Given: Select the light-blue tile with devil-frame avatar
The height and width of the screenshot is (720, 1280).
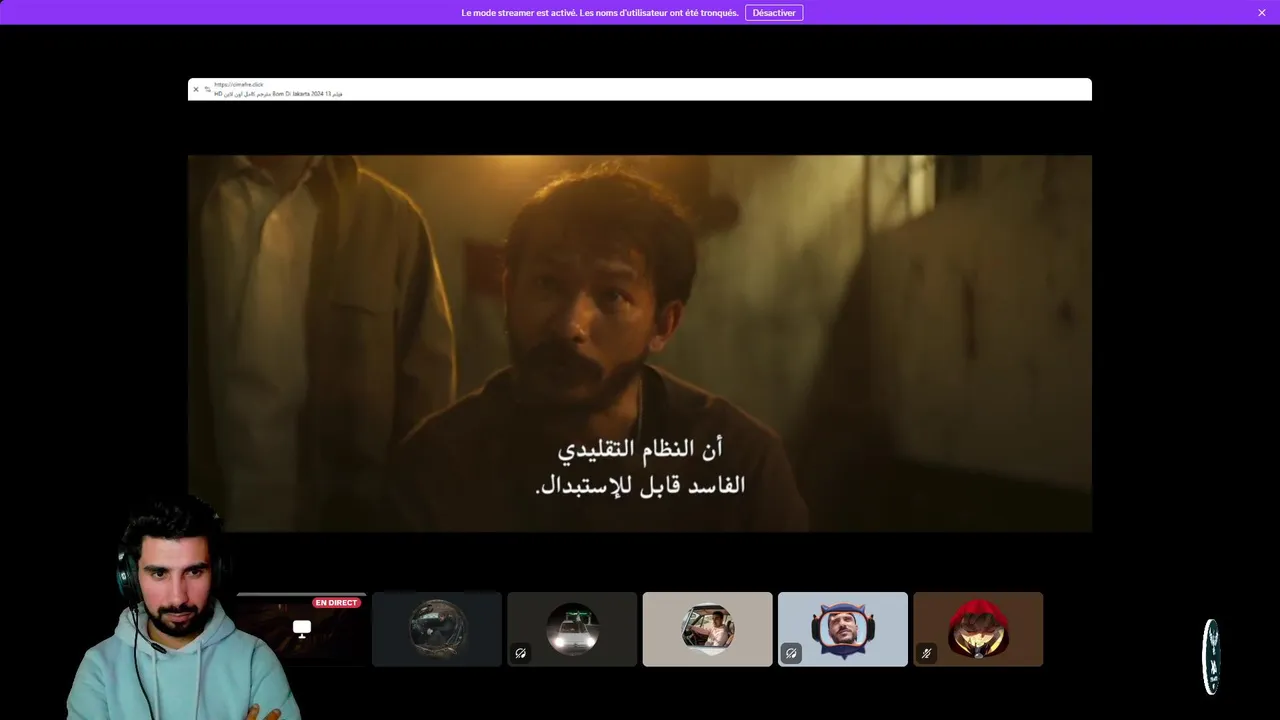Looking at the screenshot, I should tap(843, 629).
